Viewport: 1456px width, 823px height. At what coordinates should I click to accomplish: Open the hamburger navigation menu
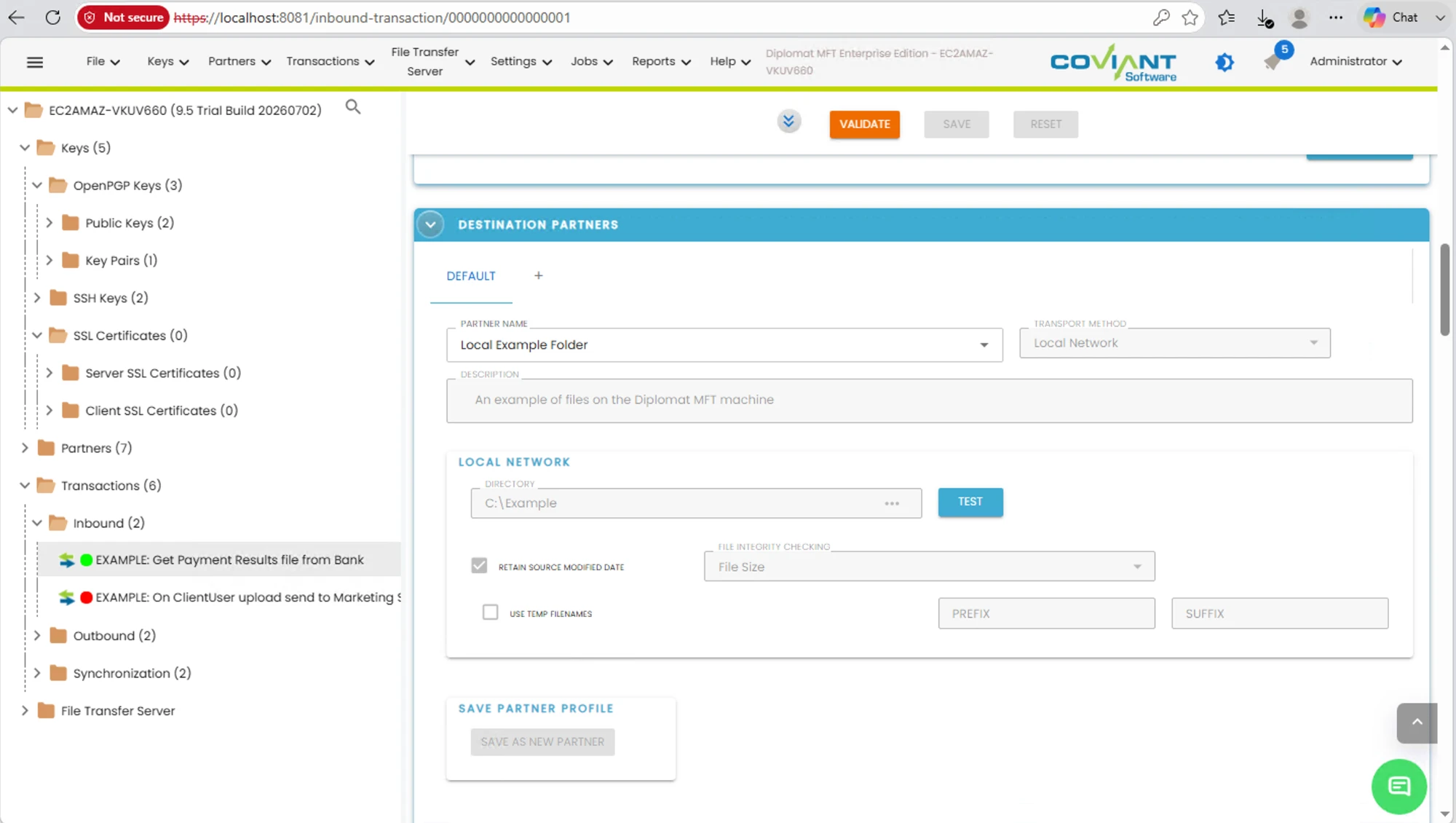click(34, 62)
